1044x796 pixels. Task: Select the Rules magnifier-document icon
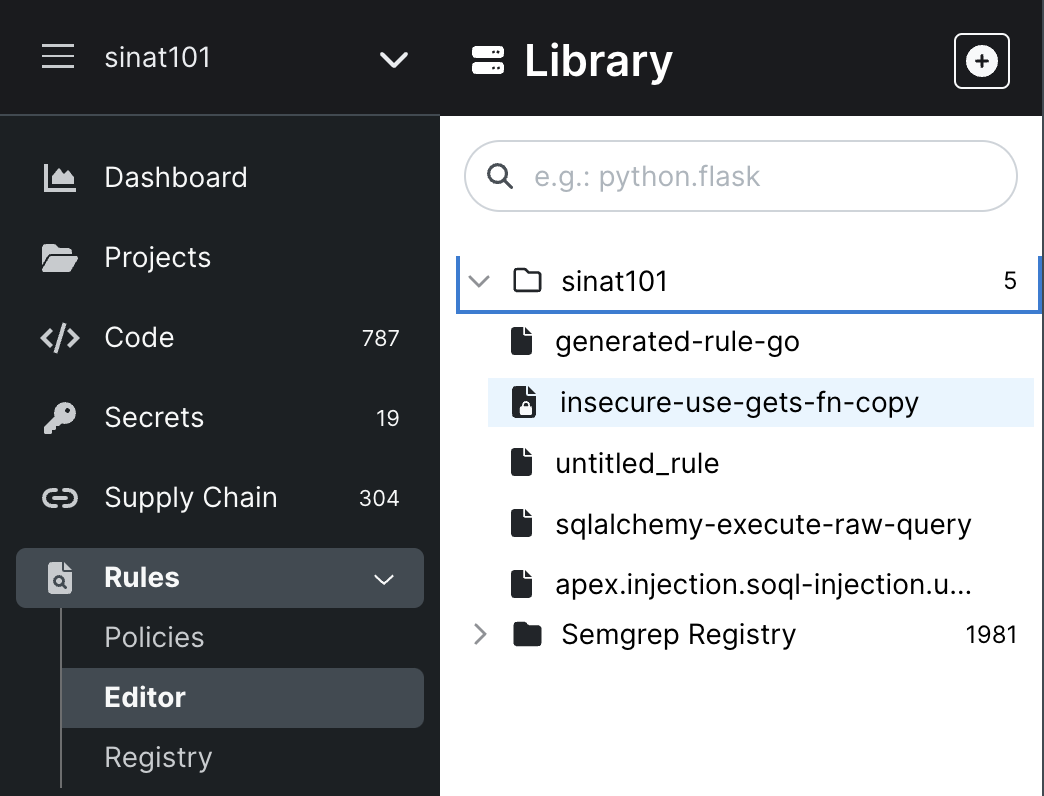(60, 577)
